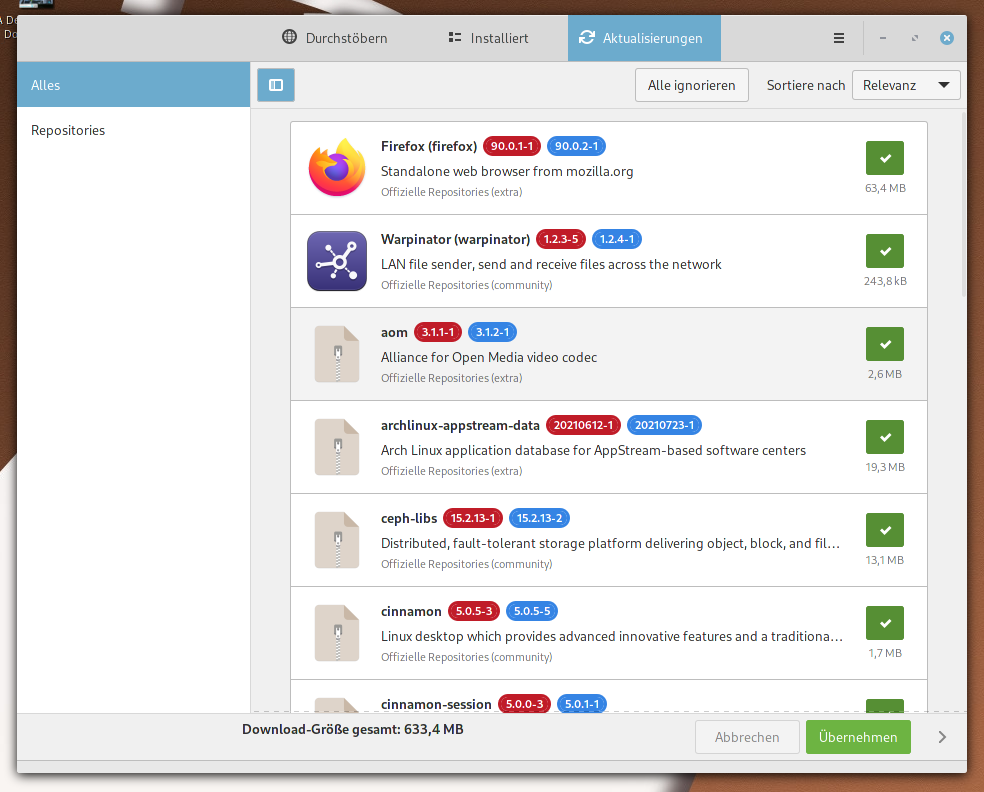The height and width of the screenshot is (792, 984).
Task: Click the archlinux-appstream-data package name
Action: click(460, 425)
